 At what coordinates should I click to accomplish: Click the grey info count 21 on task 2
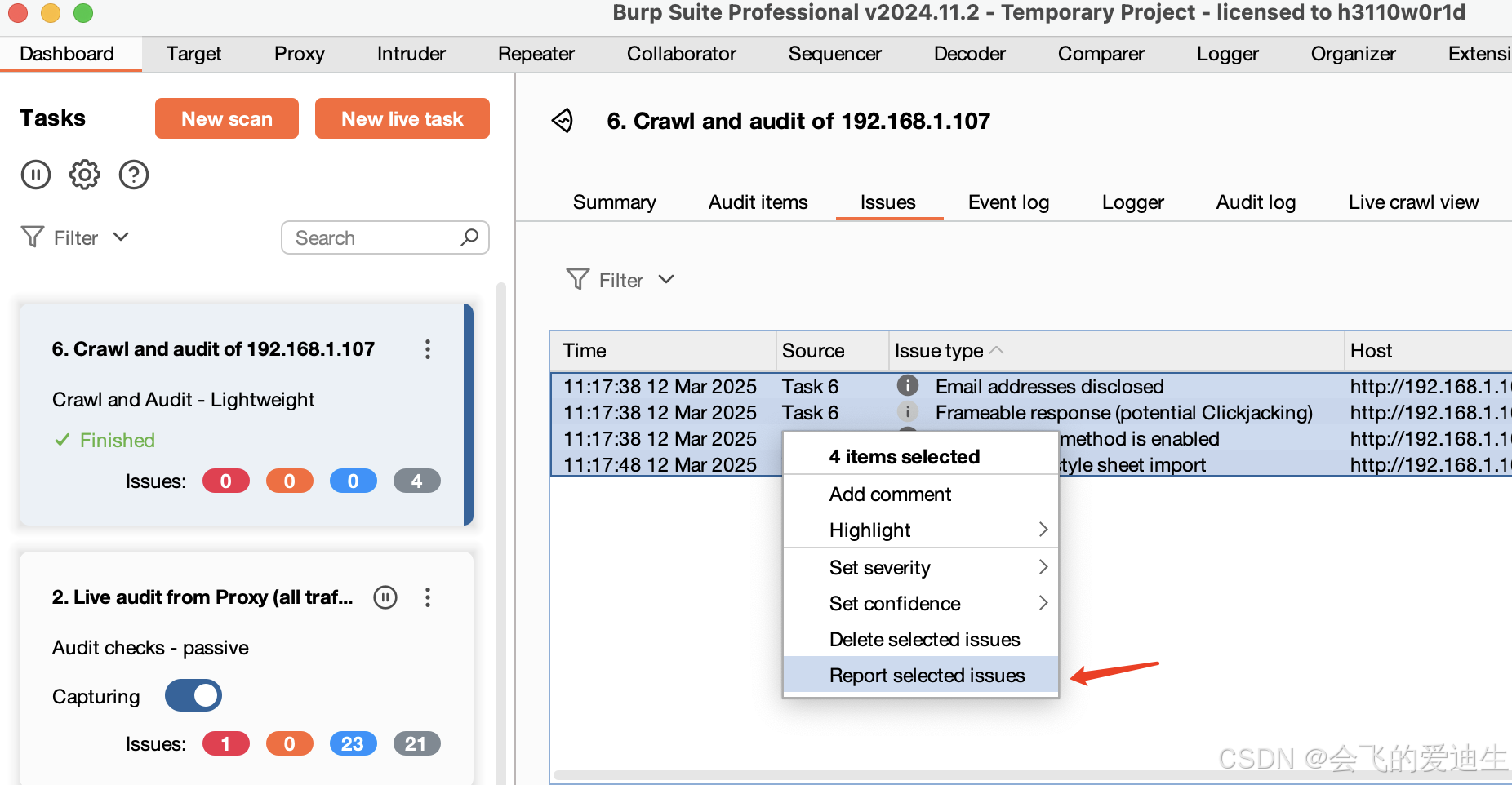(417, 744)
